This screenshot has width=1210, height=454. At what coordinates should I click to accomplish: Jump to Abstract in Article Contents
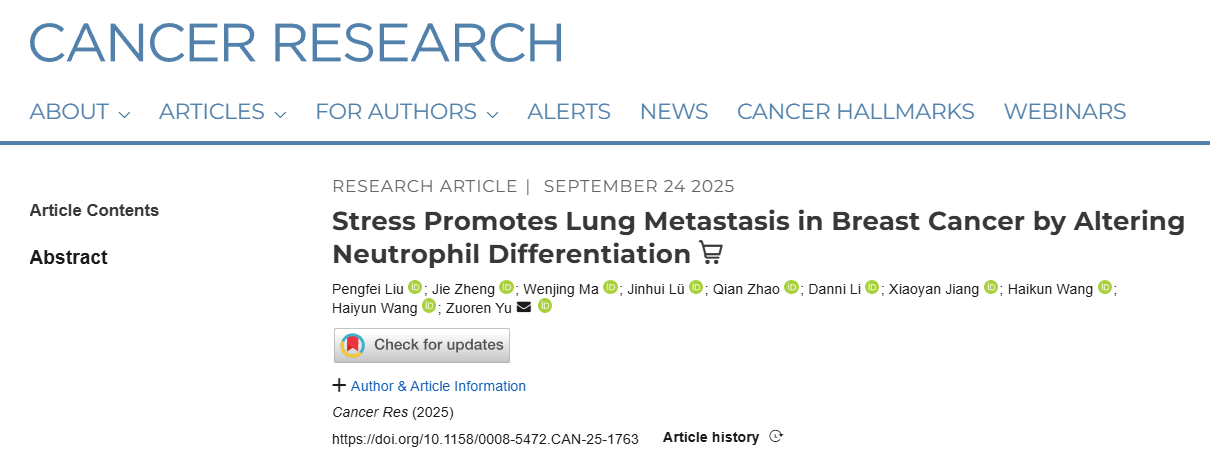pyautogui.click(x=68, y=257)
